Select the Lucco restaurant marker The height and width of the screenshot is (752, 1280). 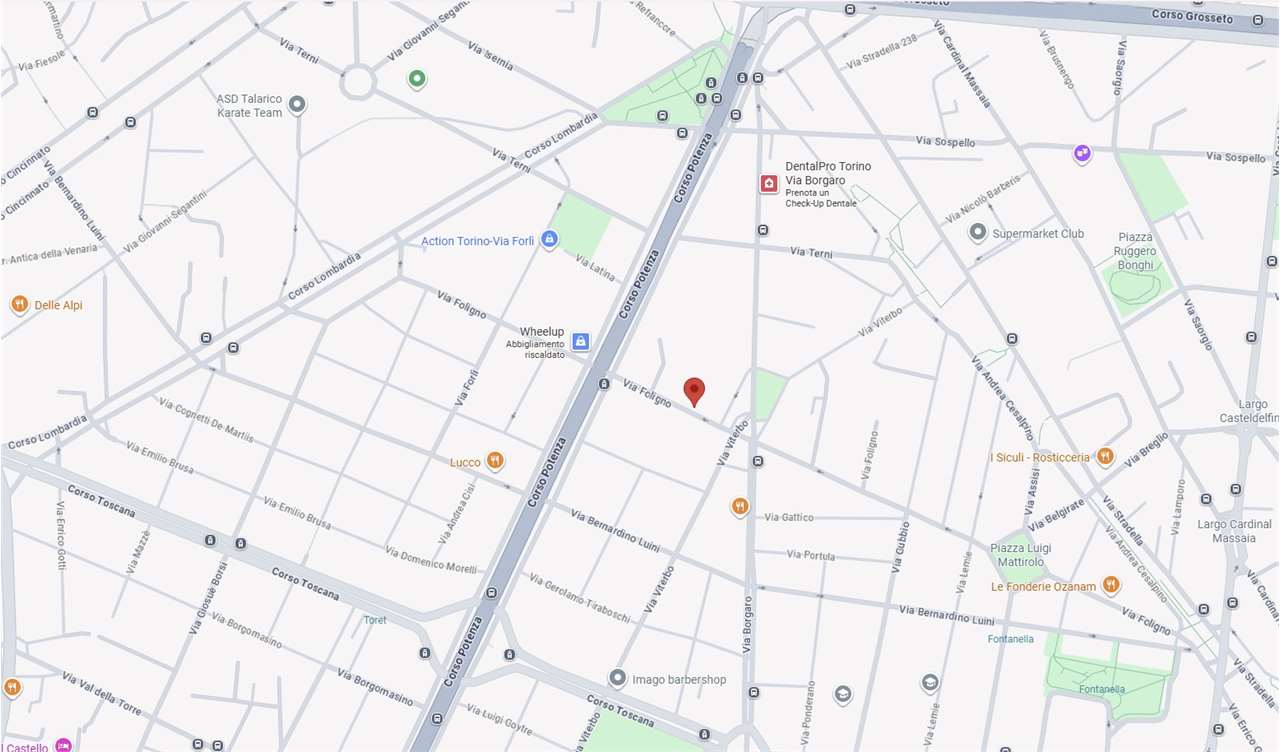tap(494, 461)
